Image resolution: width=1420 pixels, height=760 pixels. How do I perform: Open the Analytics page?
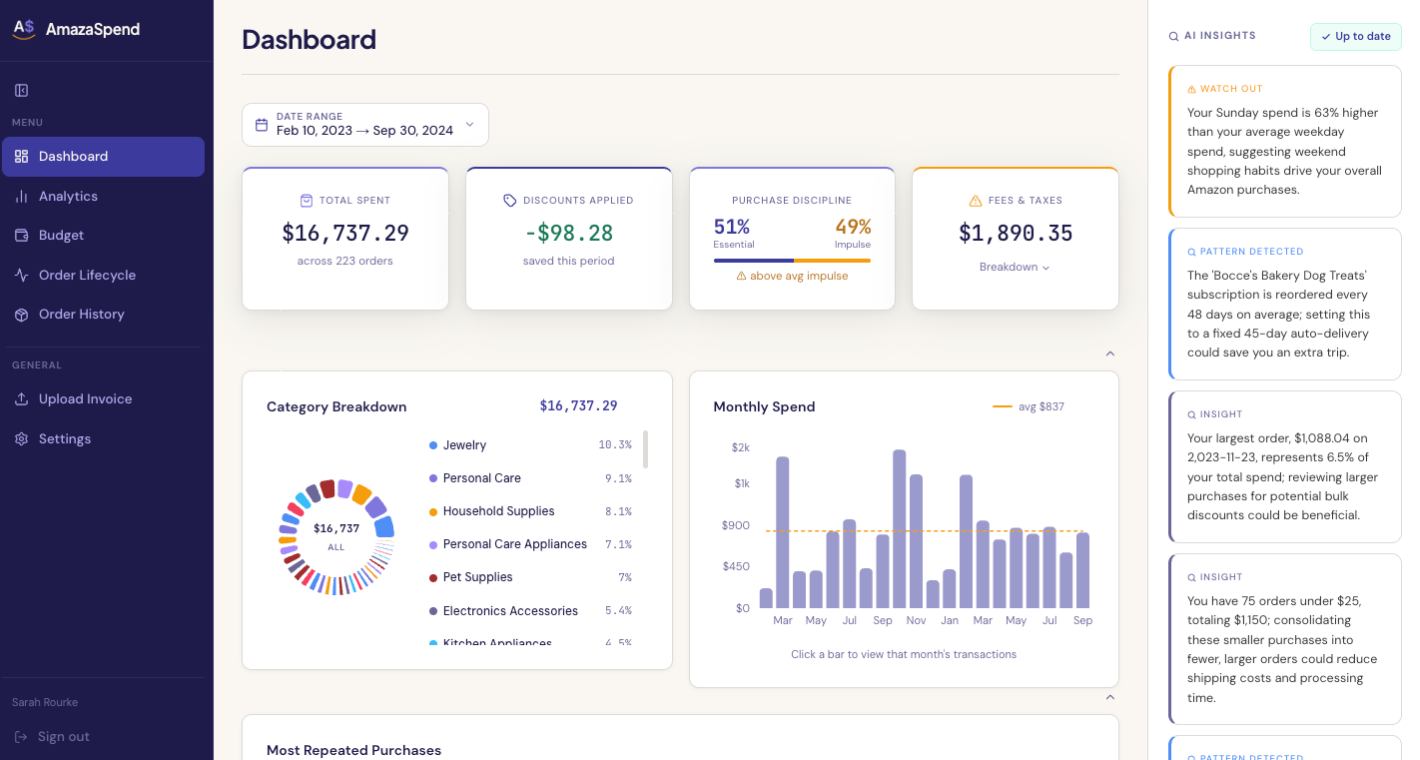pos(103,196)
